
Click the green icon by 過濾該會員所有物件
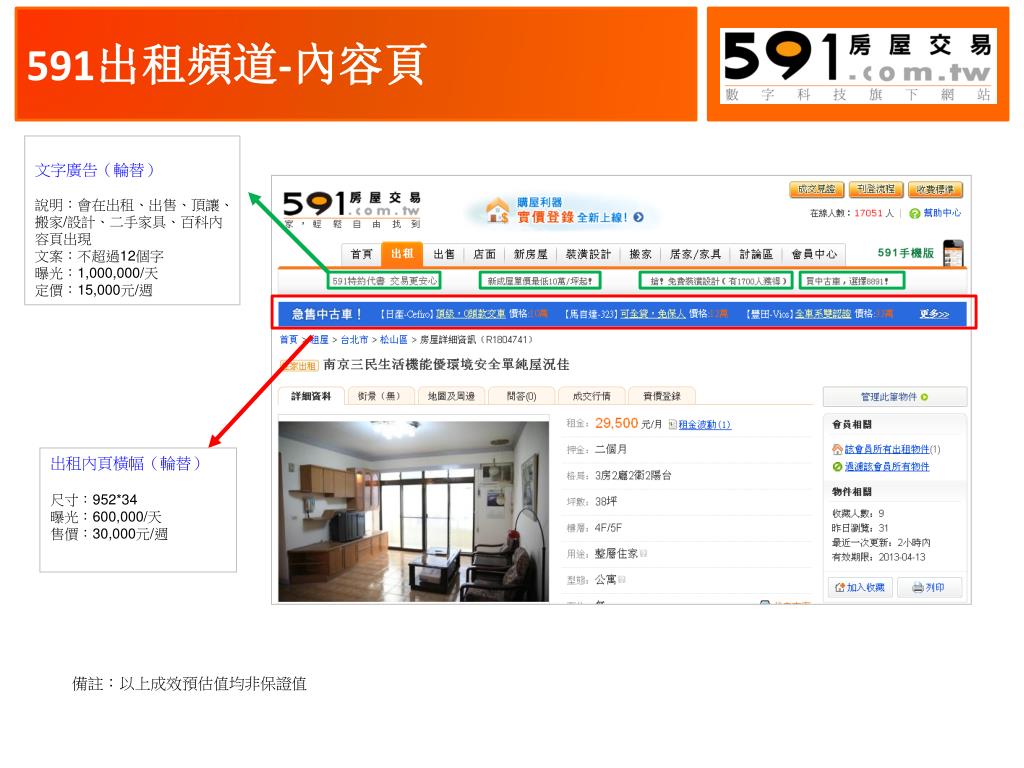click(x=837, y=466)
